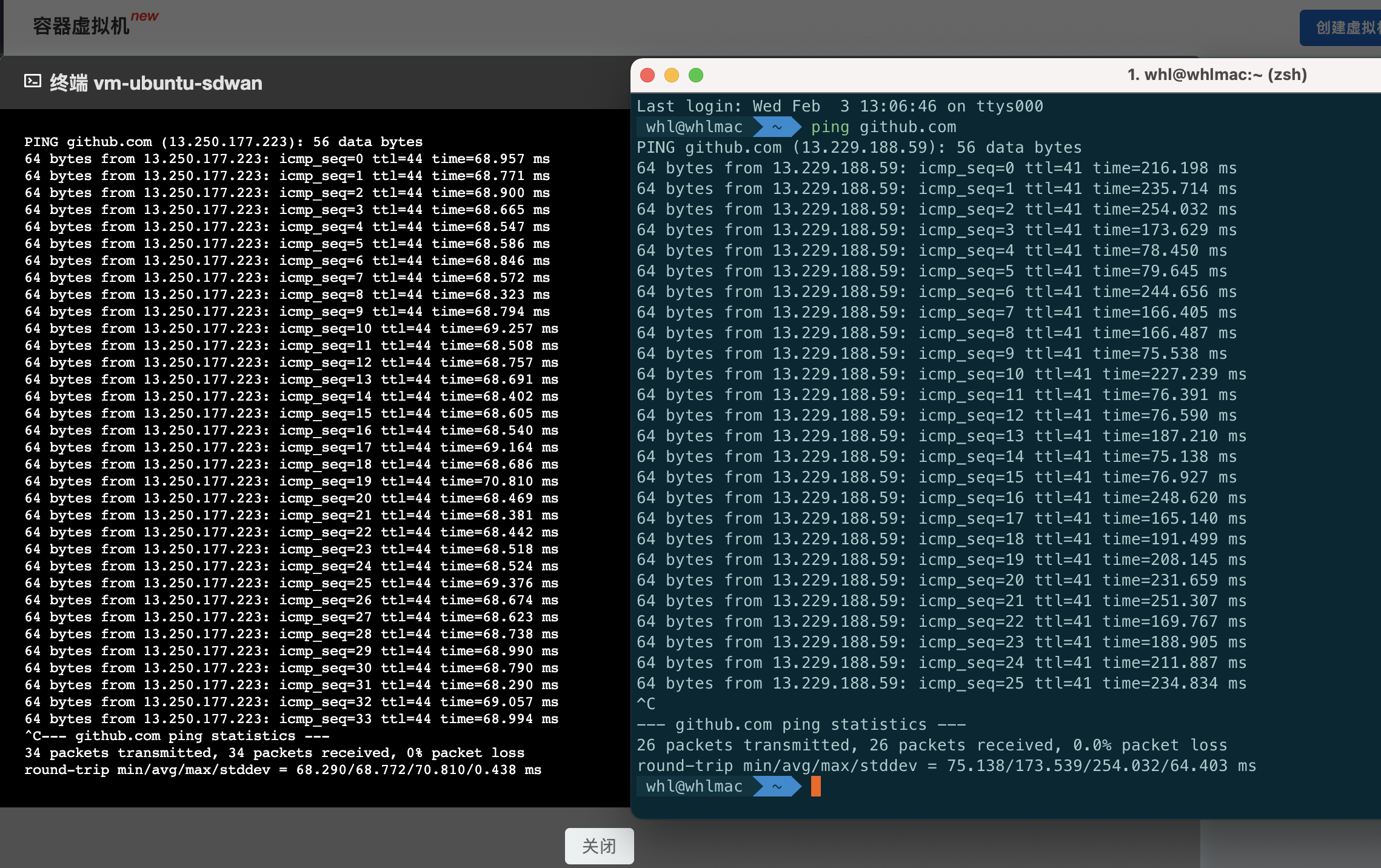The width and height of the screenshot is (1381, 868).
Task: Click the 终端 vm-ubuntu-sdwan dialog title
Action: [156, 83]
